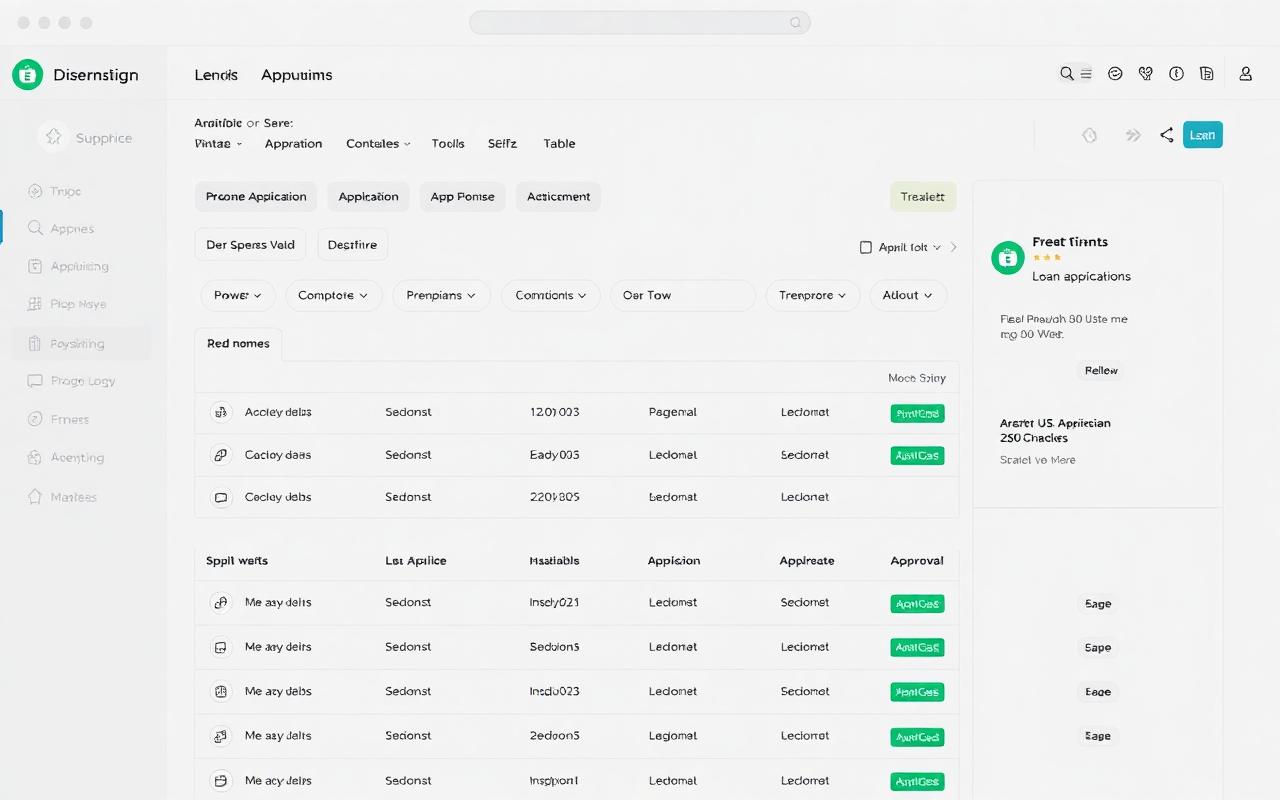Click the Fellow button in the right panel
This screenshot has height=800, width=1280.
point(1100,370)
